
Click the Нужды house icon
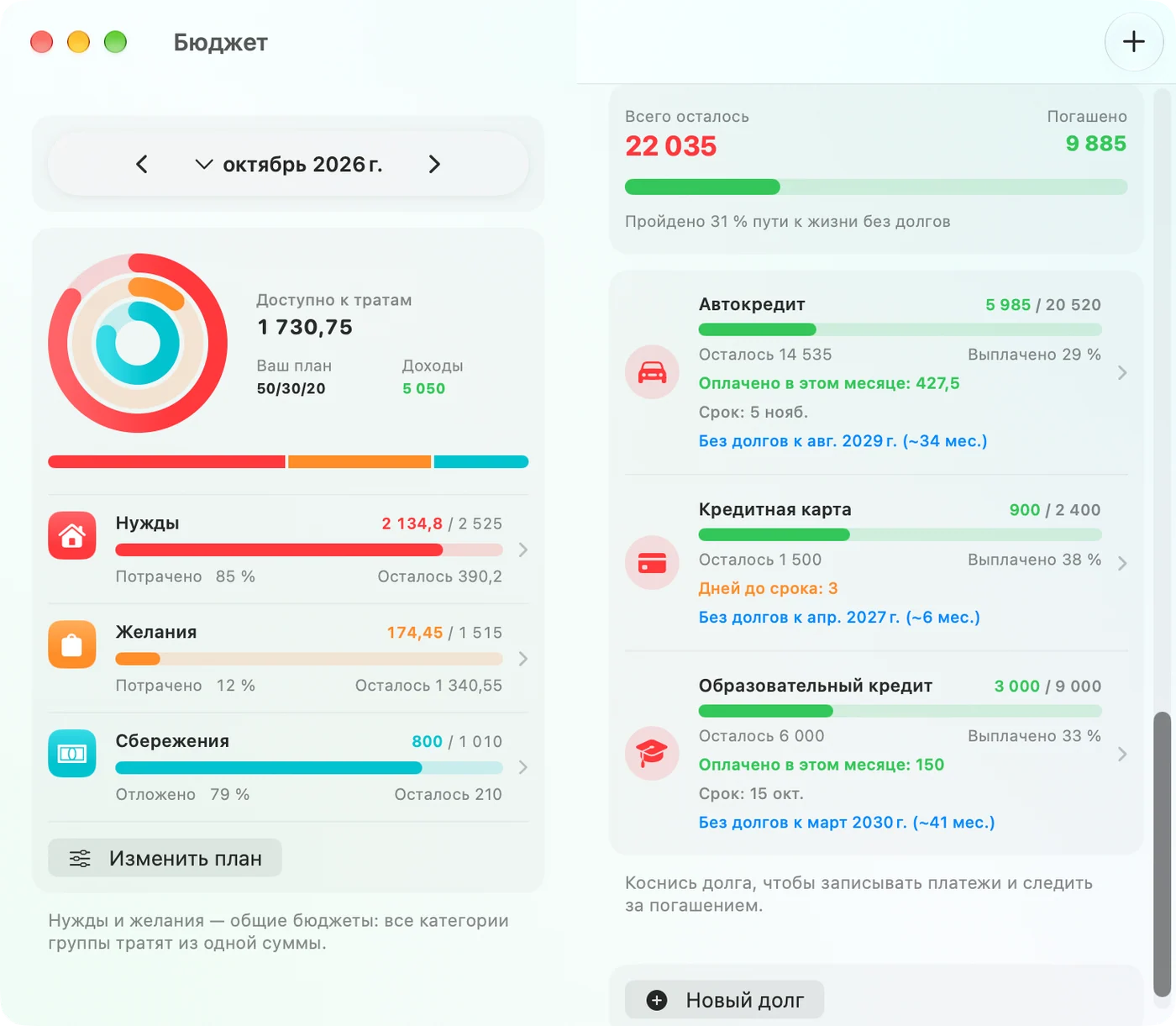pos(72,535)
